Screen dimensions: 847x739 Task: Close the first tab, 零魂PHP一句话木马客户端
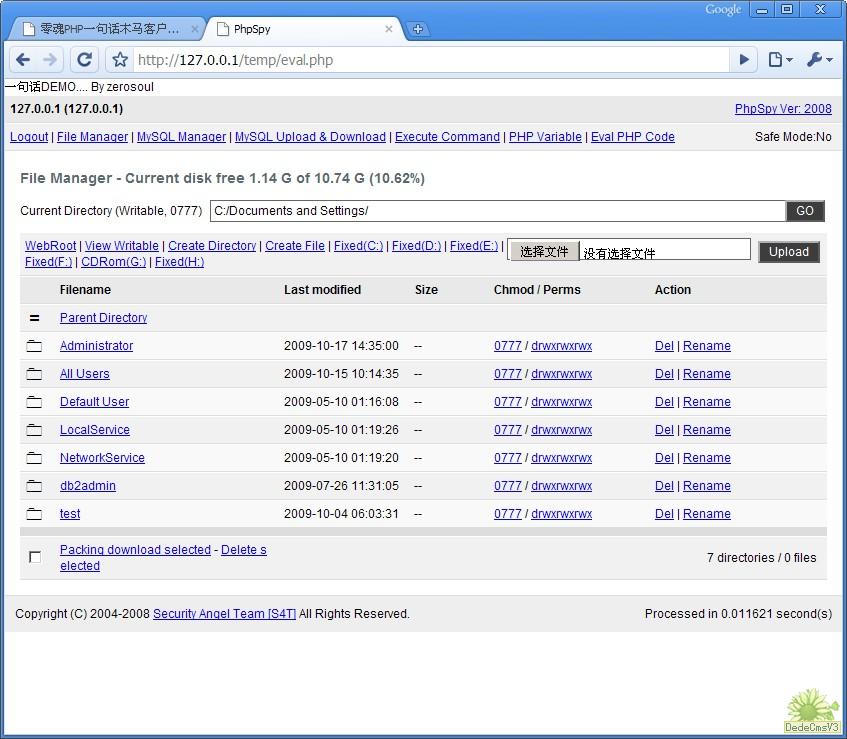(x=194, y=29)
